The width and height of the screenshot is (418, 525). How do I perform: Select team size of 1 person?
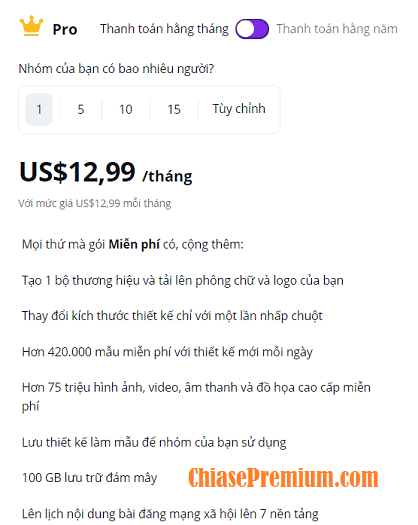(39, 109)
